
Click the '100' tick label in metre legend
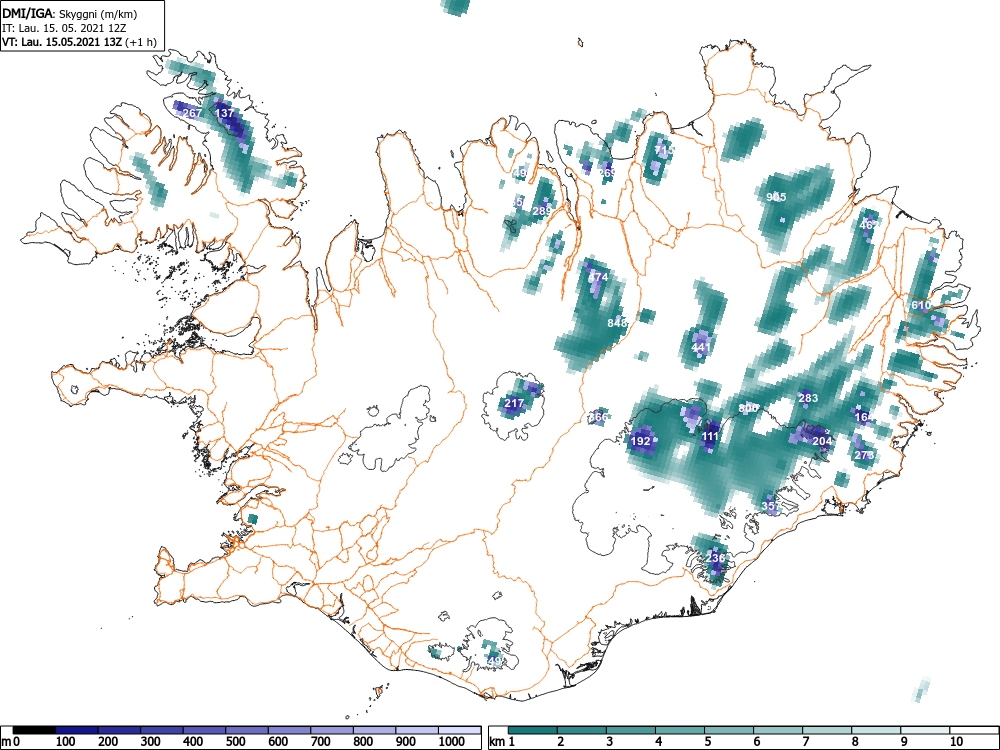66,742
